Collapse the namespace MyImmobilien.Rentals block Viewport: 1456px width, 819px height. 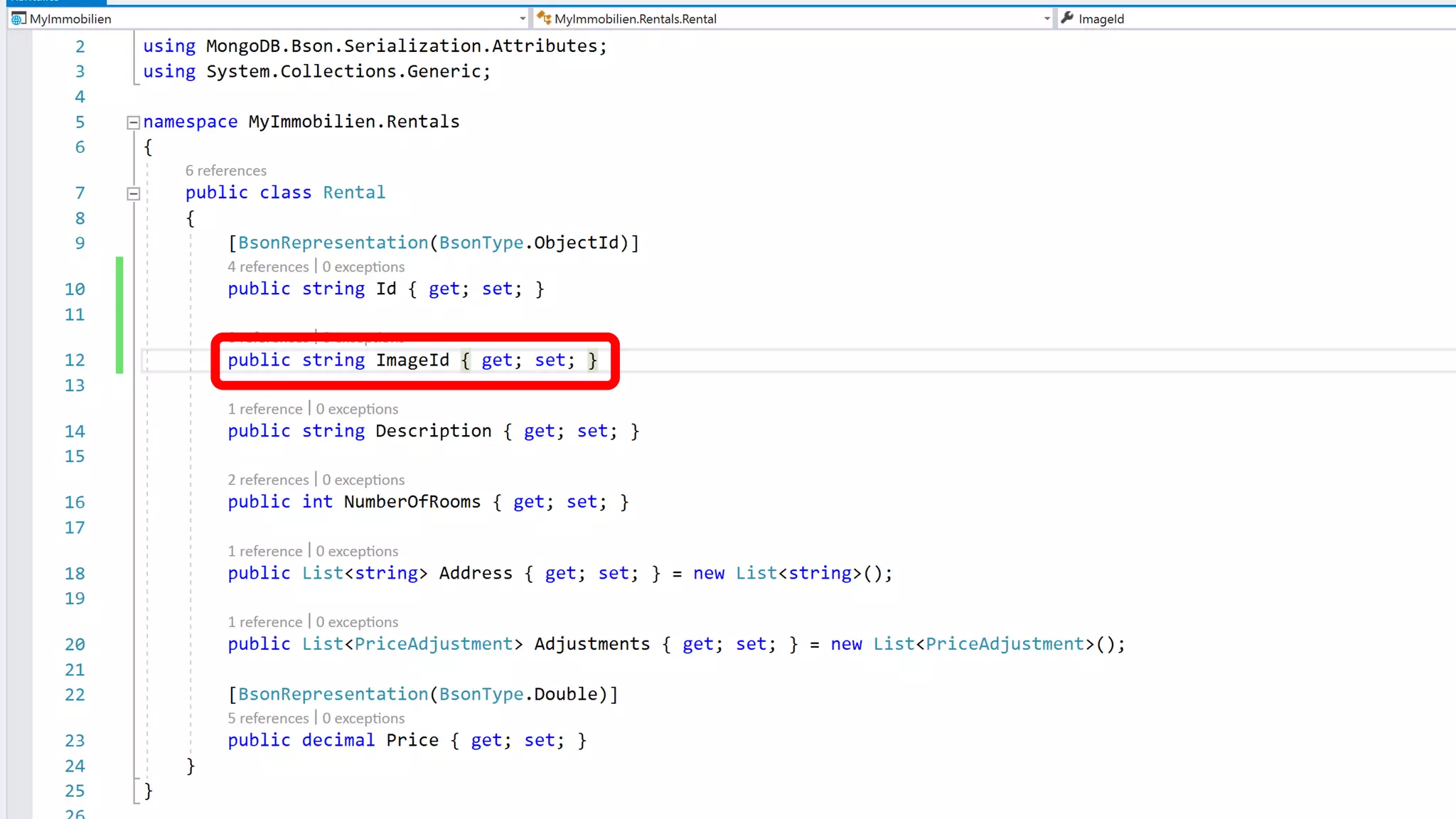coord(133,123)
